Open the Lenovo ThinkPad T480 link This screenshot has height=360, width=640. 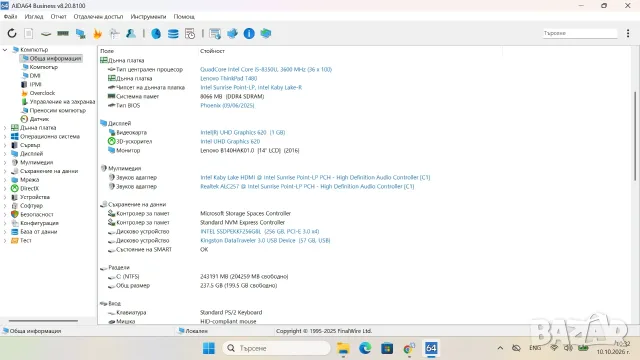click(229, 78)
